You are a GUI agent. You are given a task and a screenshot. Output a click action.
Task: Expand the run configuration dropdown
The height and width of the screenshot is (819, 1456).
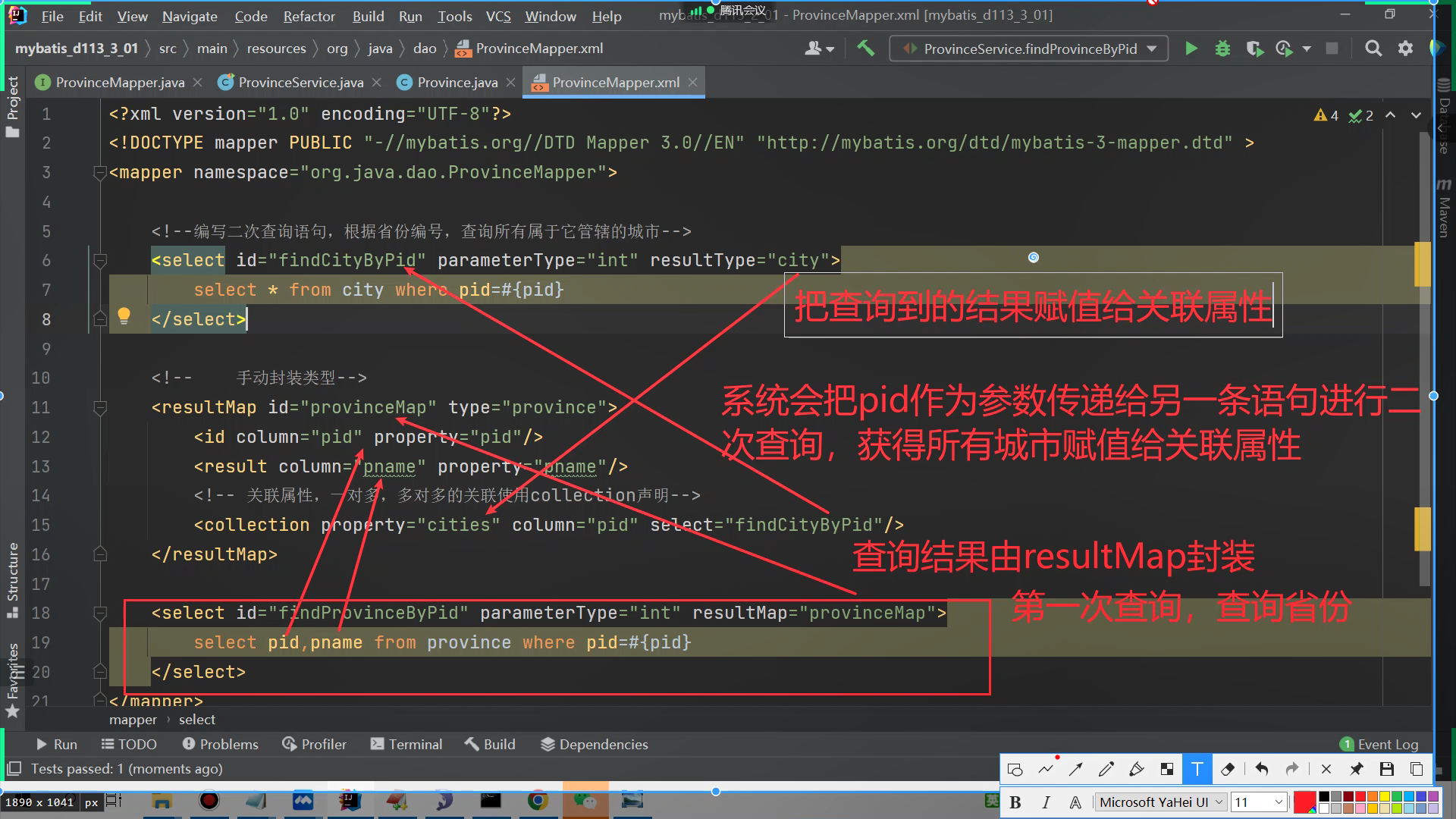[x=1152, y=49]
